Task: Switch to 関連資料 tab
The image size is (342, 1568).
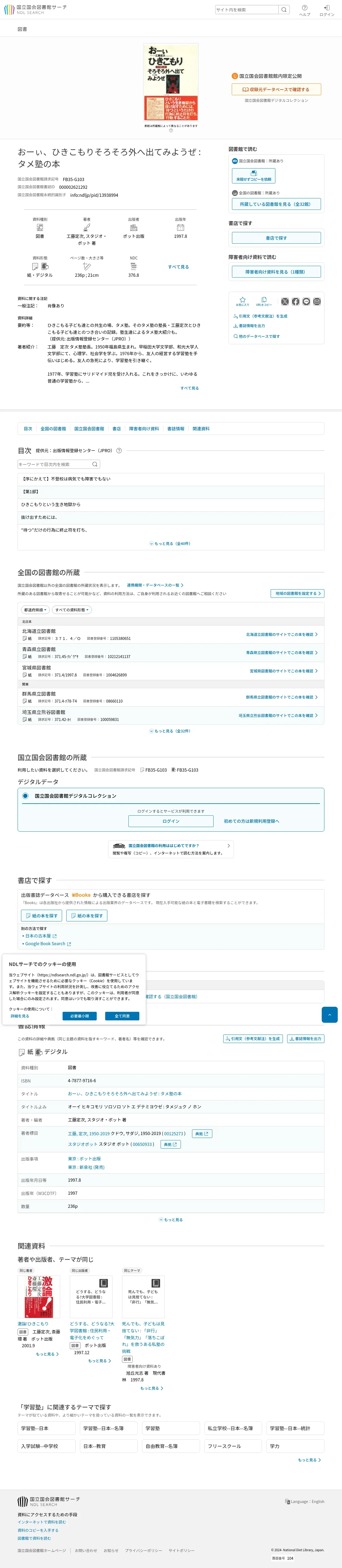Action: (201, 428)
